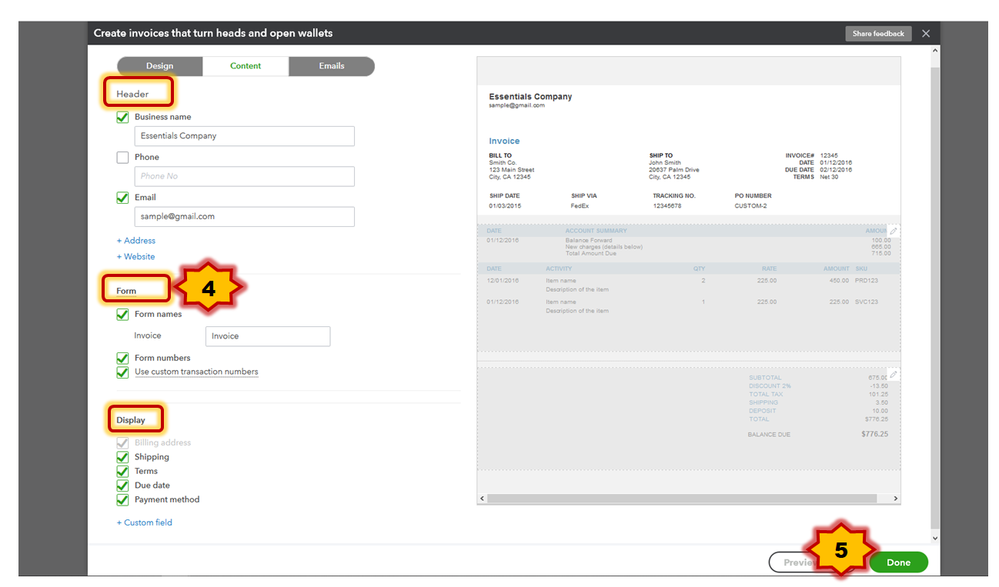
Task: Click the Invoice form name field
Action: pyautogui.click(x=268, y=336)
